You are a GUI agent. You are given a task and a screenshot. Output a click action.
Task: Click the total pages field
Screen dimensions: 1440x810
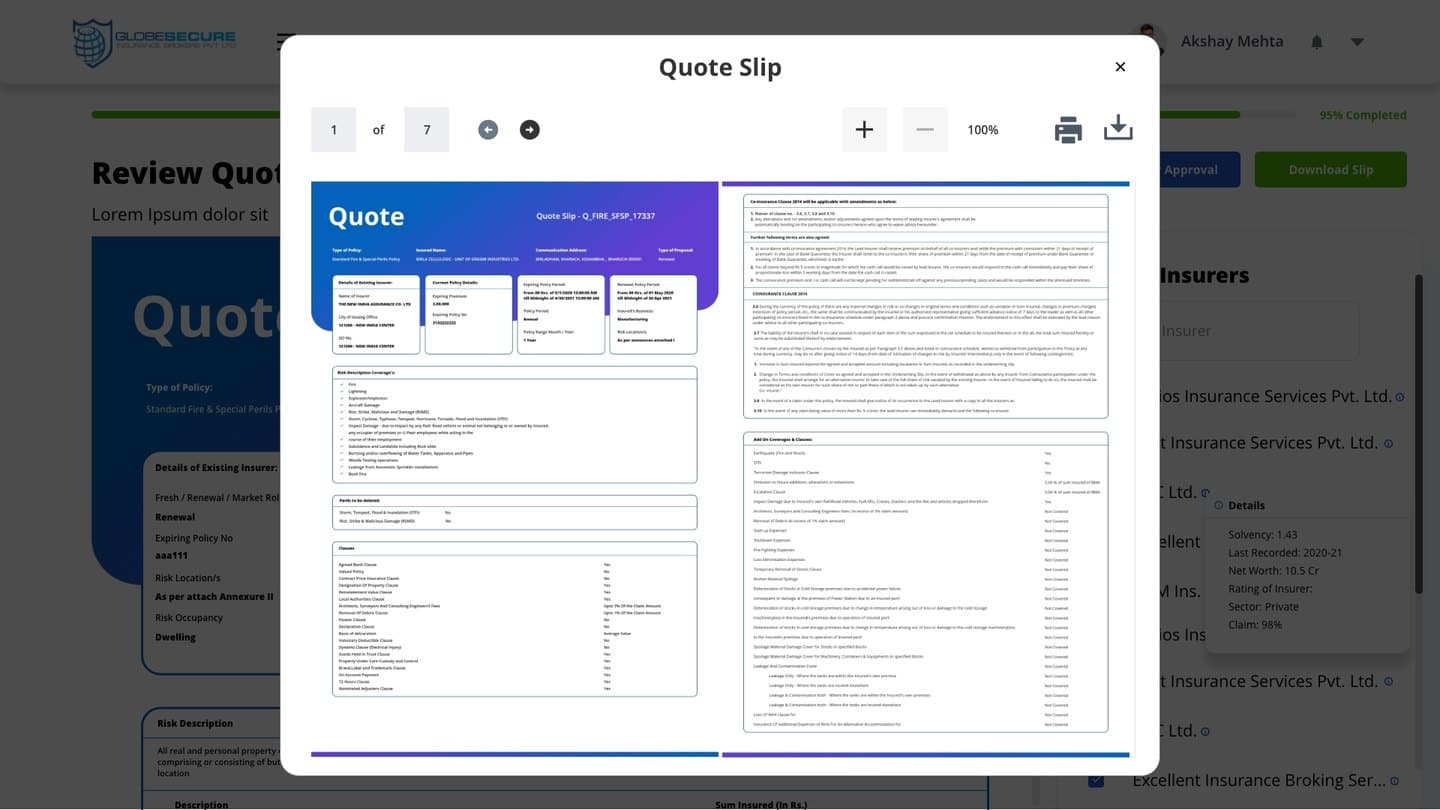click(427, 130)
